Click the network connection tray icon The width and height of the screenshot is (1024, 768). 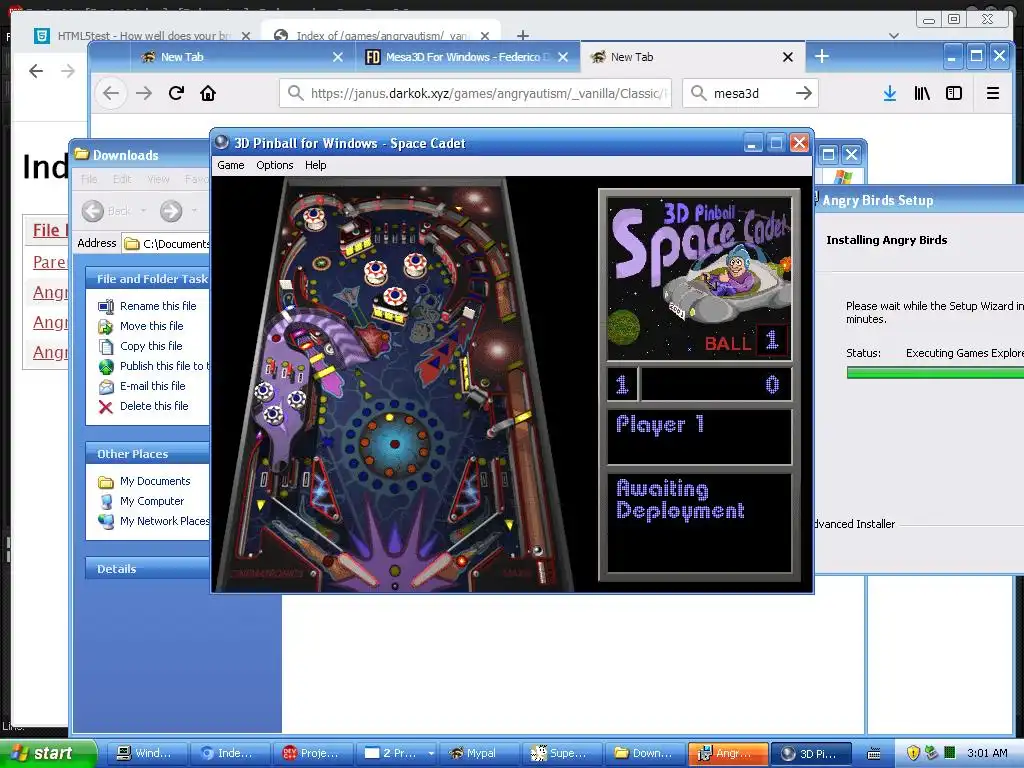931,753
